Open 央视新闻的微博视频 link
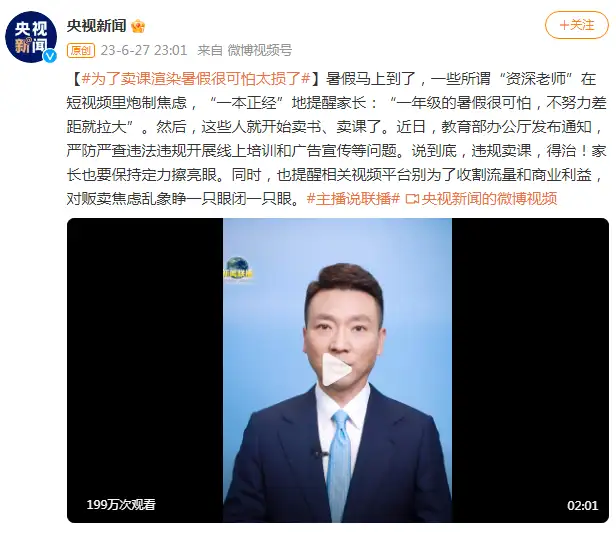The height and width of the screenshot is (534, 616). (490, 199)
